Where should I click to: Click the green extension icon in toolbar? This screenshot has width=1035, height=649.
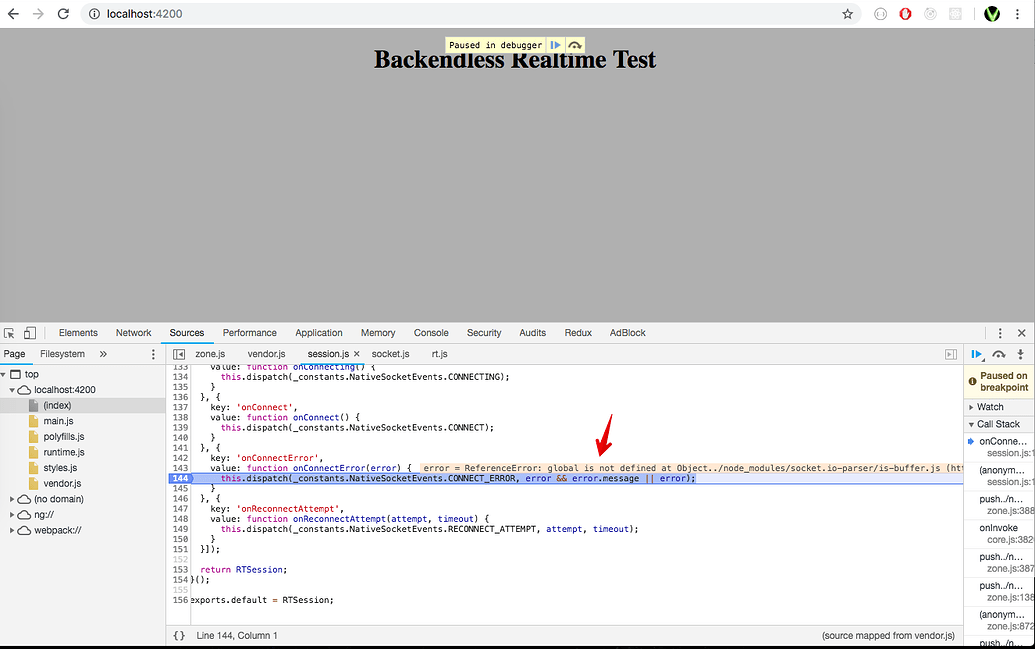point(992,14)
